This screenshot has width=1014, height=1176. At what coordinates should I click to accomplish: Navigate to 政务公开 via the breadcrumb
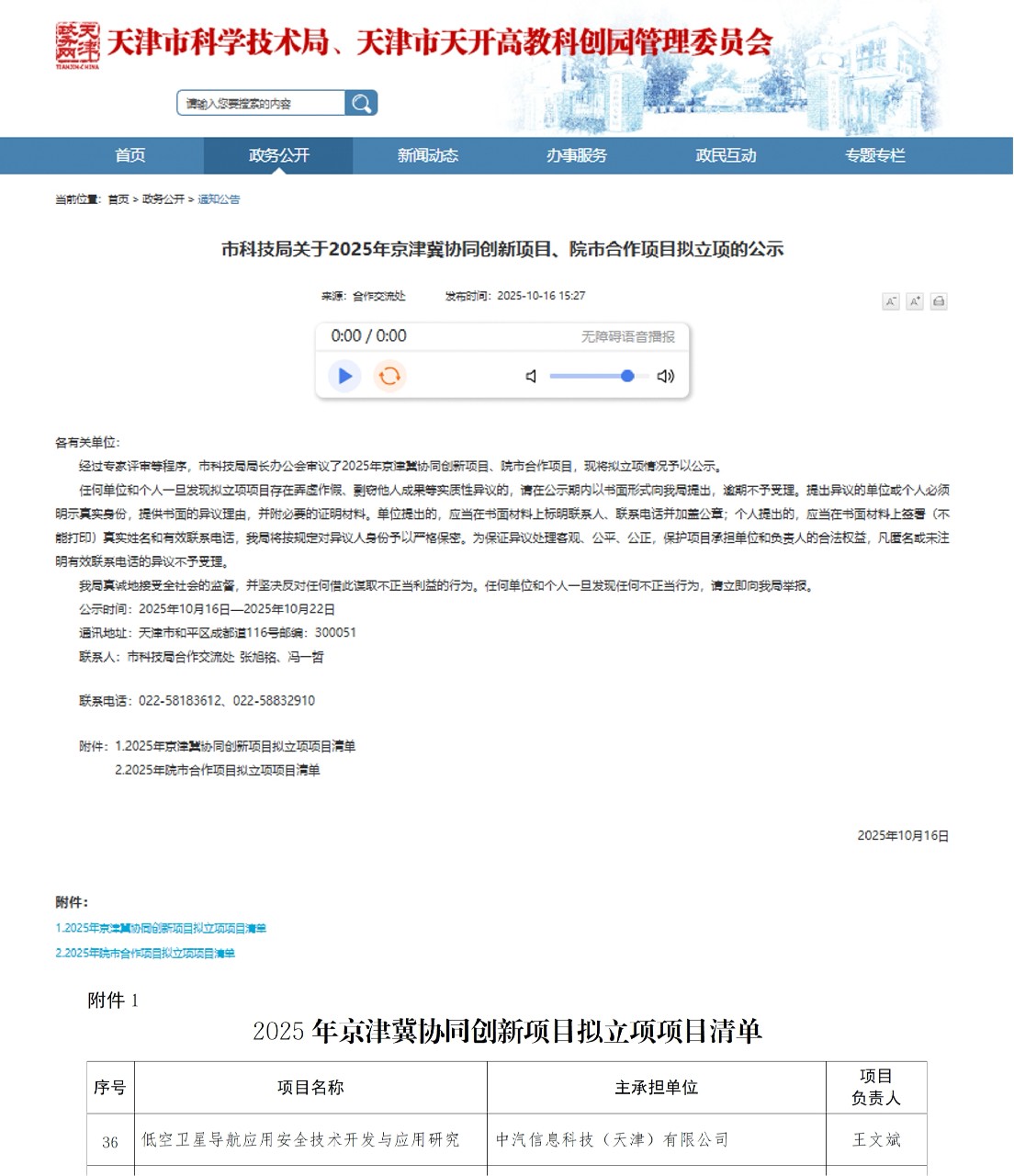tap(167, 198)
